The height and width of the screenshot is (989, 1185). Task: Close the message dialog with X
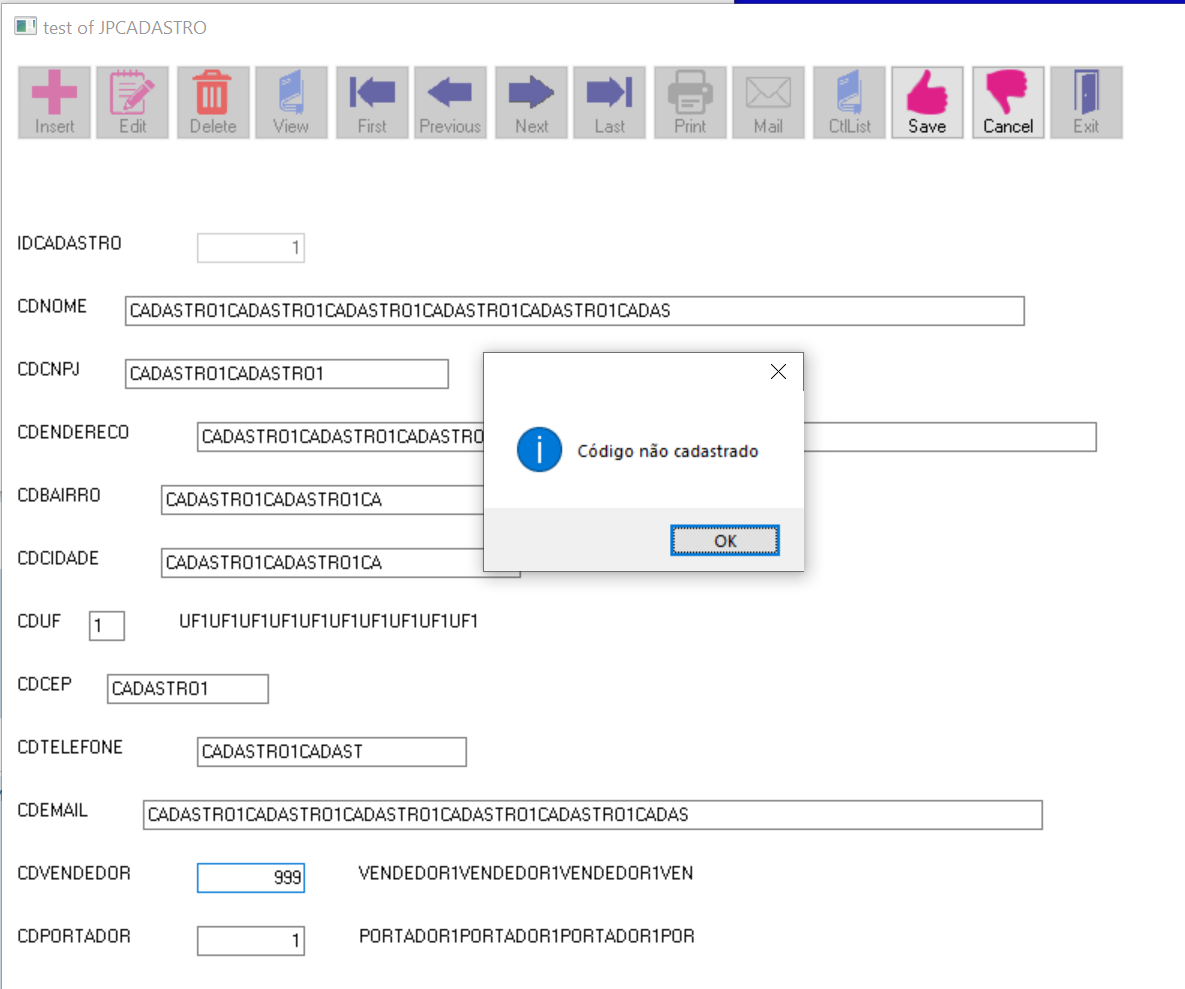(x=778, y=372)
